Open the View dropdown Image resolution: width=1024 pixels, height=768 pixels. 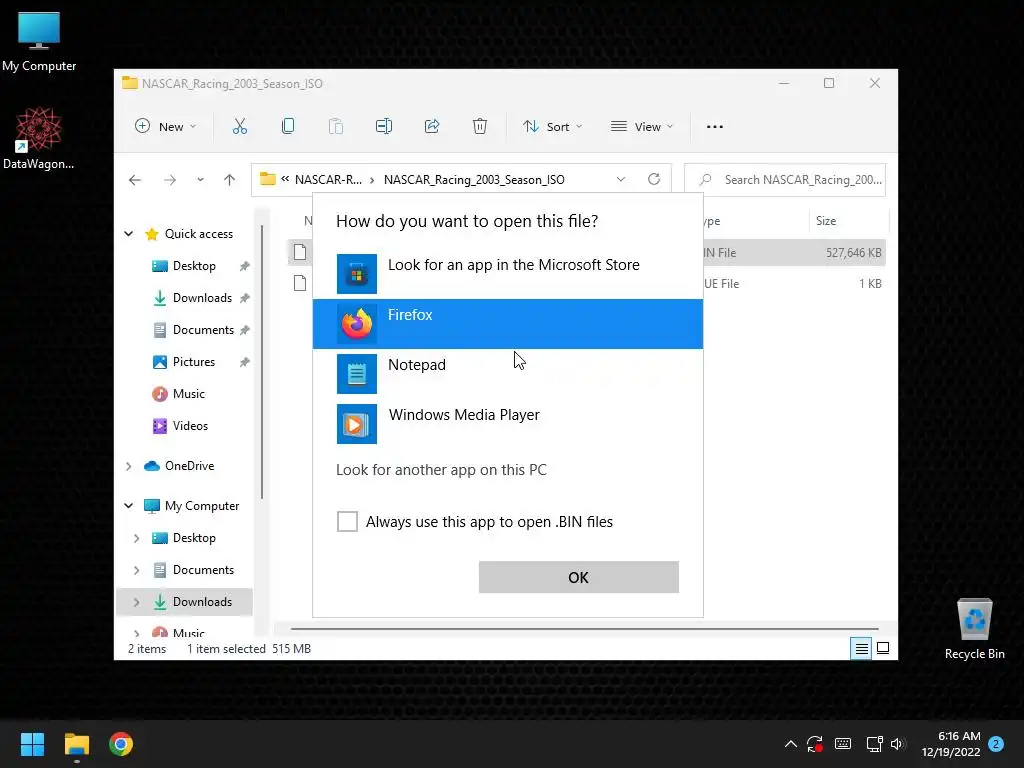(x=641, y=127)
